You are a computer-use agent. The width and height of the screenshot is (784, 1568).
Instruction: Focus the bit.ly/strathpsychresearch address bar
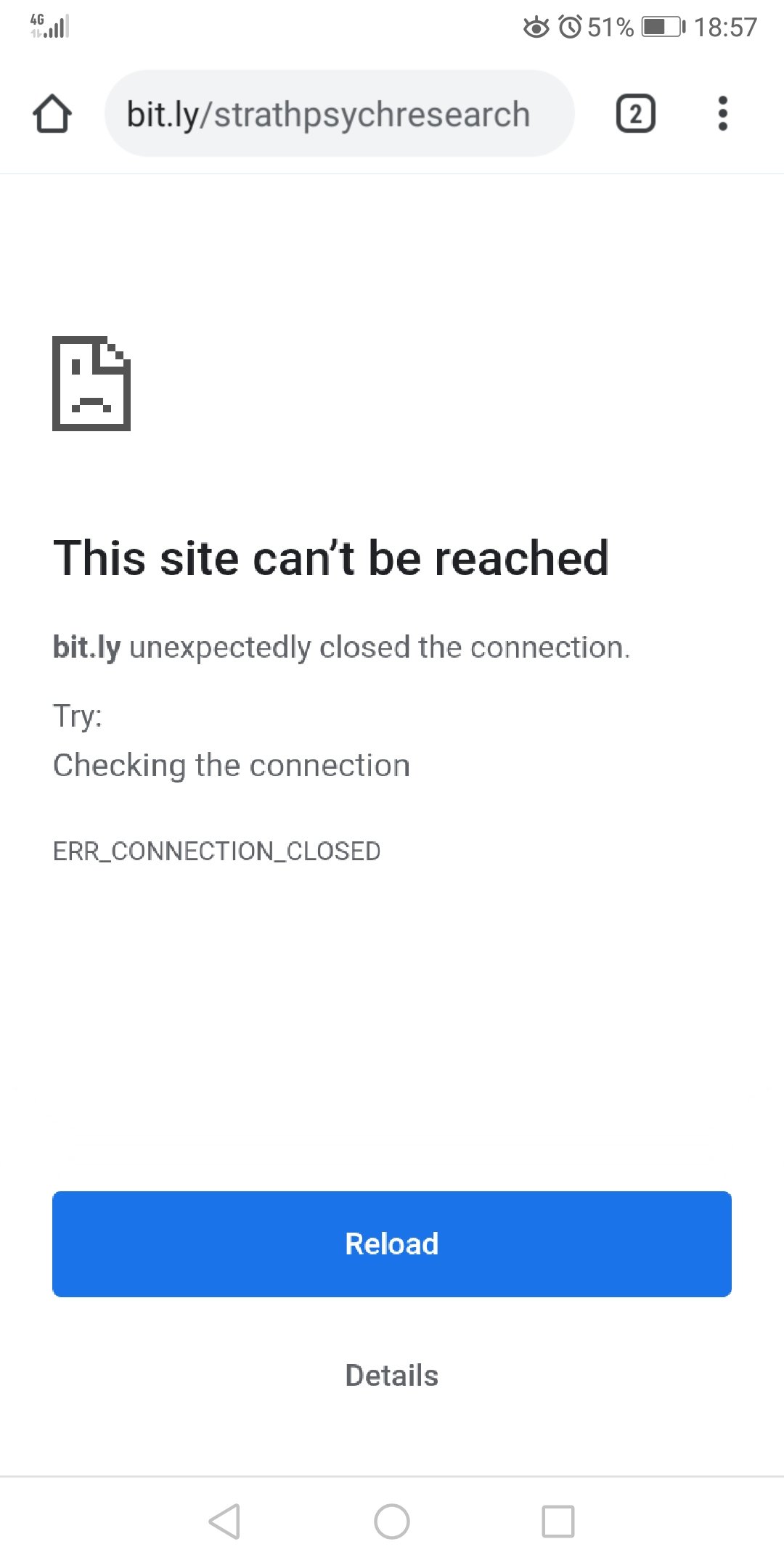coord(340,113)
